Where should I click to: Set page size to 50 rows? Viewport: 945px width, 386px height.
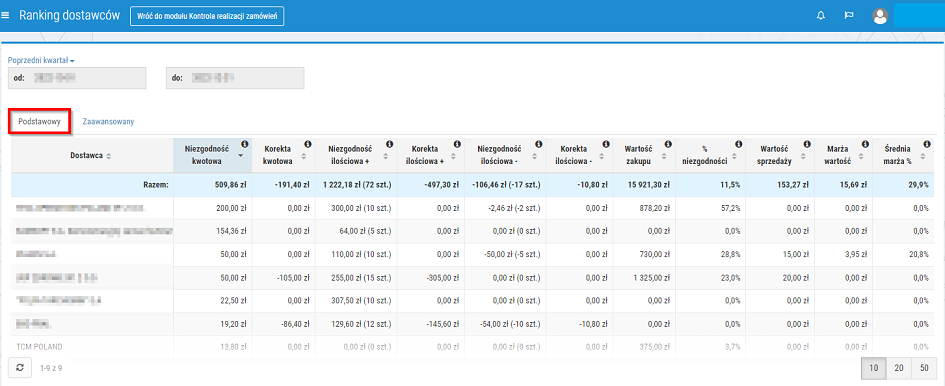coord(924,367)
